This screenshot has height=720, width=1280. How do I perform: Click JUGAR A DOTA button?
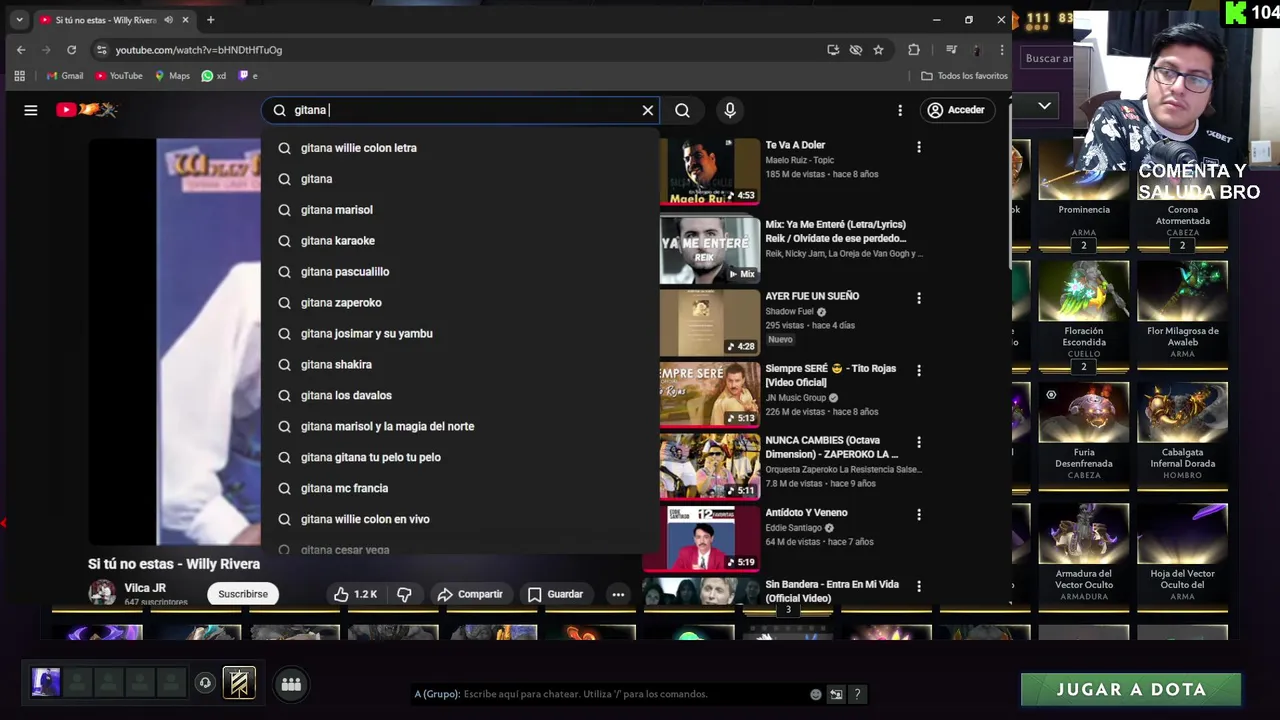[x=1131, y=689]
